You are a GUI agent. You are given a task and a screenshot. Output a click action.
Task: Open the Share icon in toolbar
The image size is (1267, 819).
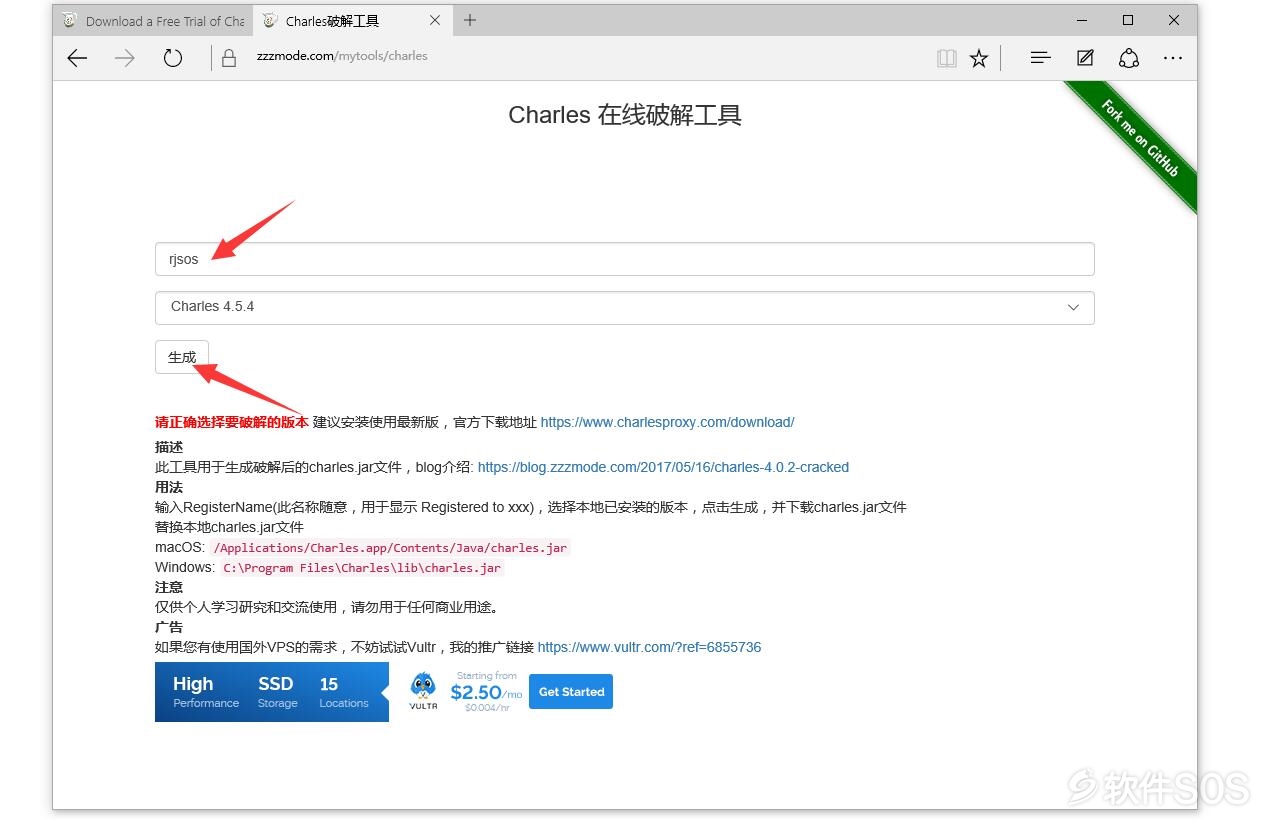[1129, 58]
